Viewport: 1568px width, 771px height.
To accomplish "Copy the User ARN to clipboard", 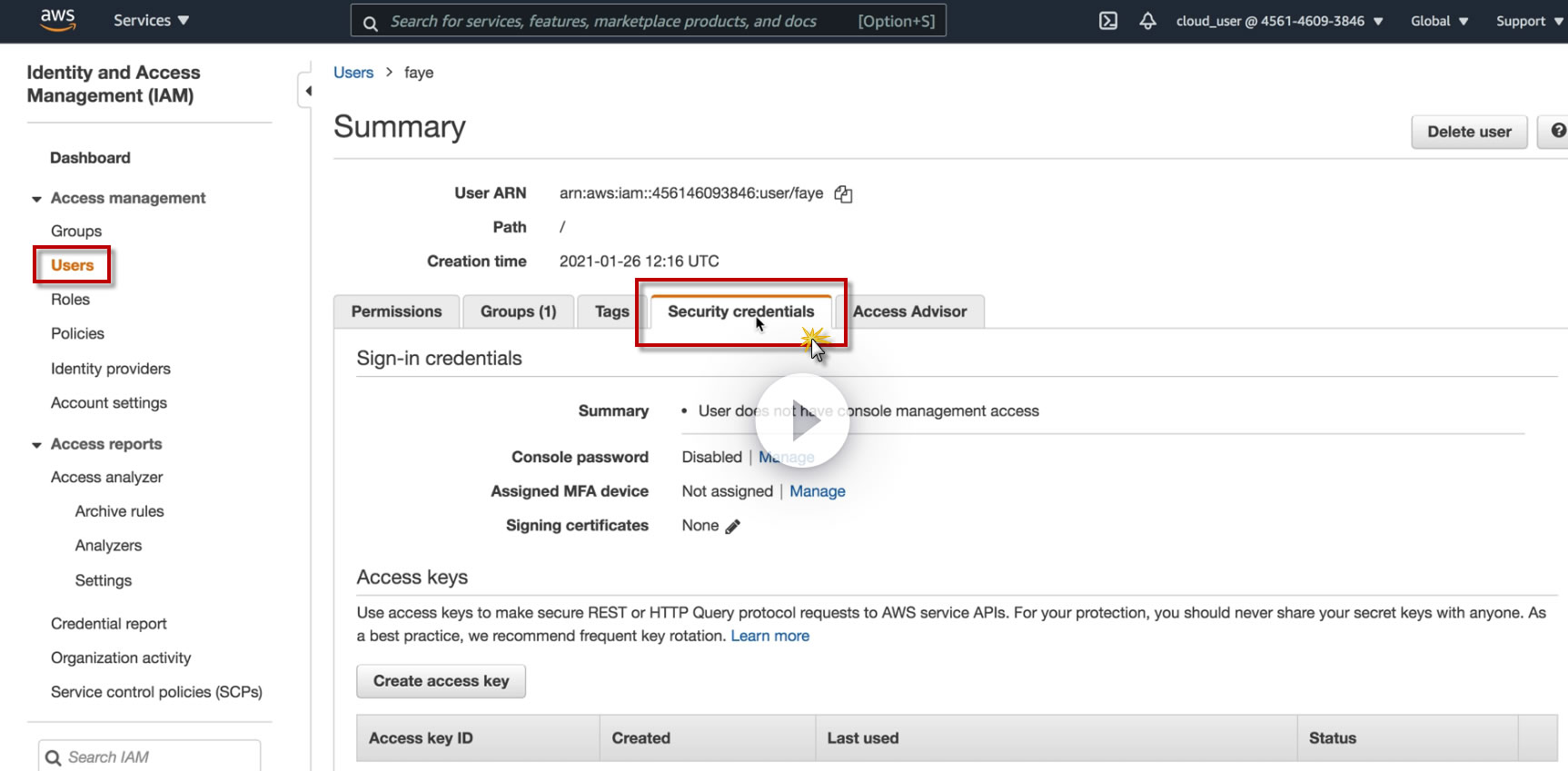I will 843,193.
